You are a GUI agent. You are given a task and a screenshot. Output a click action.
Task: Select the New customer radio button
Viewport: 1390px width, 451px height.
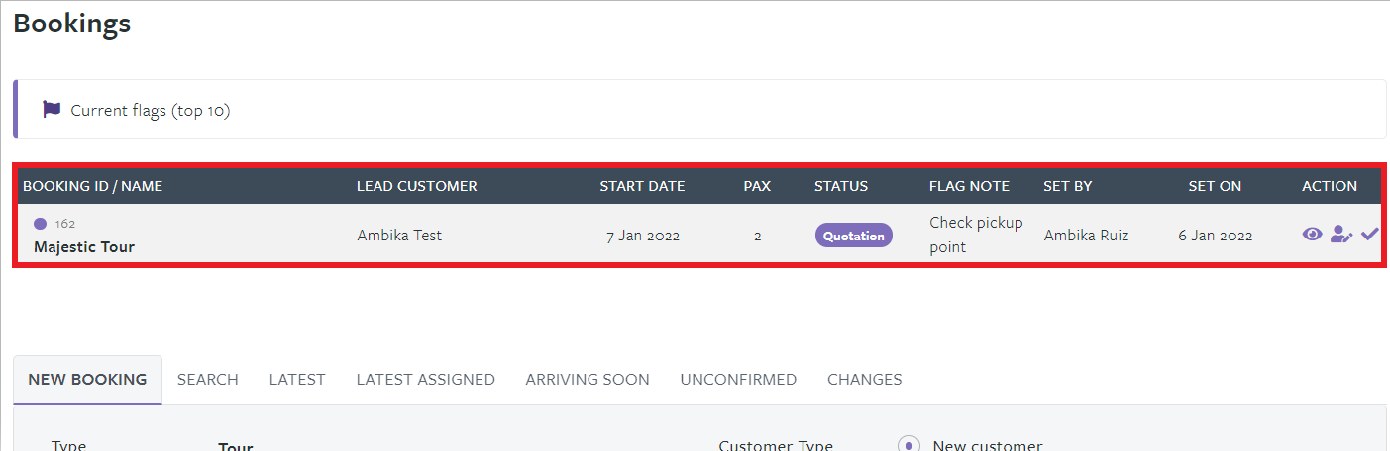[909, 445]
